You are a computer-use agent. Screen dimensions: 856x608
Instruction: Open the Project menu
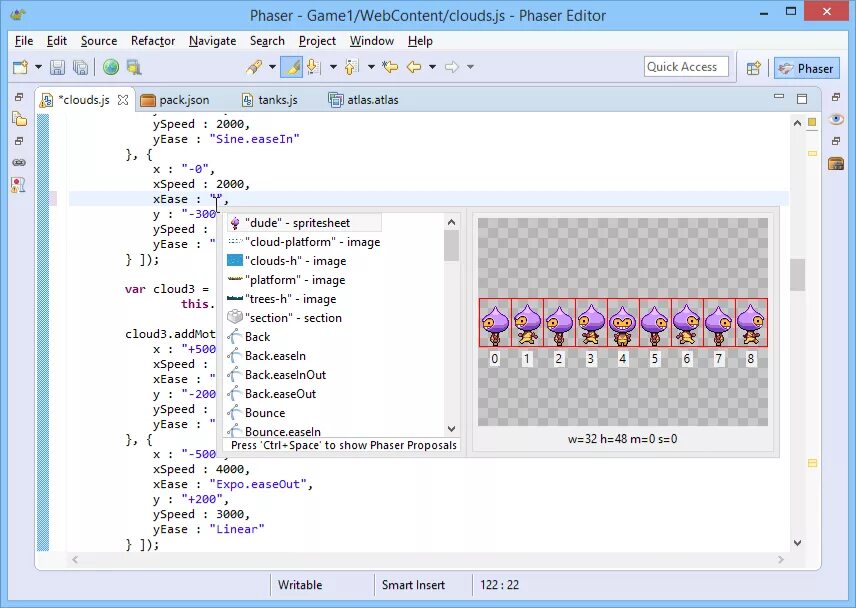coord(317,41)
